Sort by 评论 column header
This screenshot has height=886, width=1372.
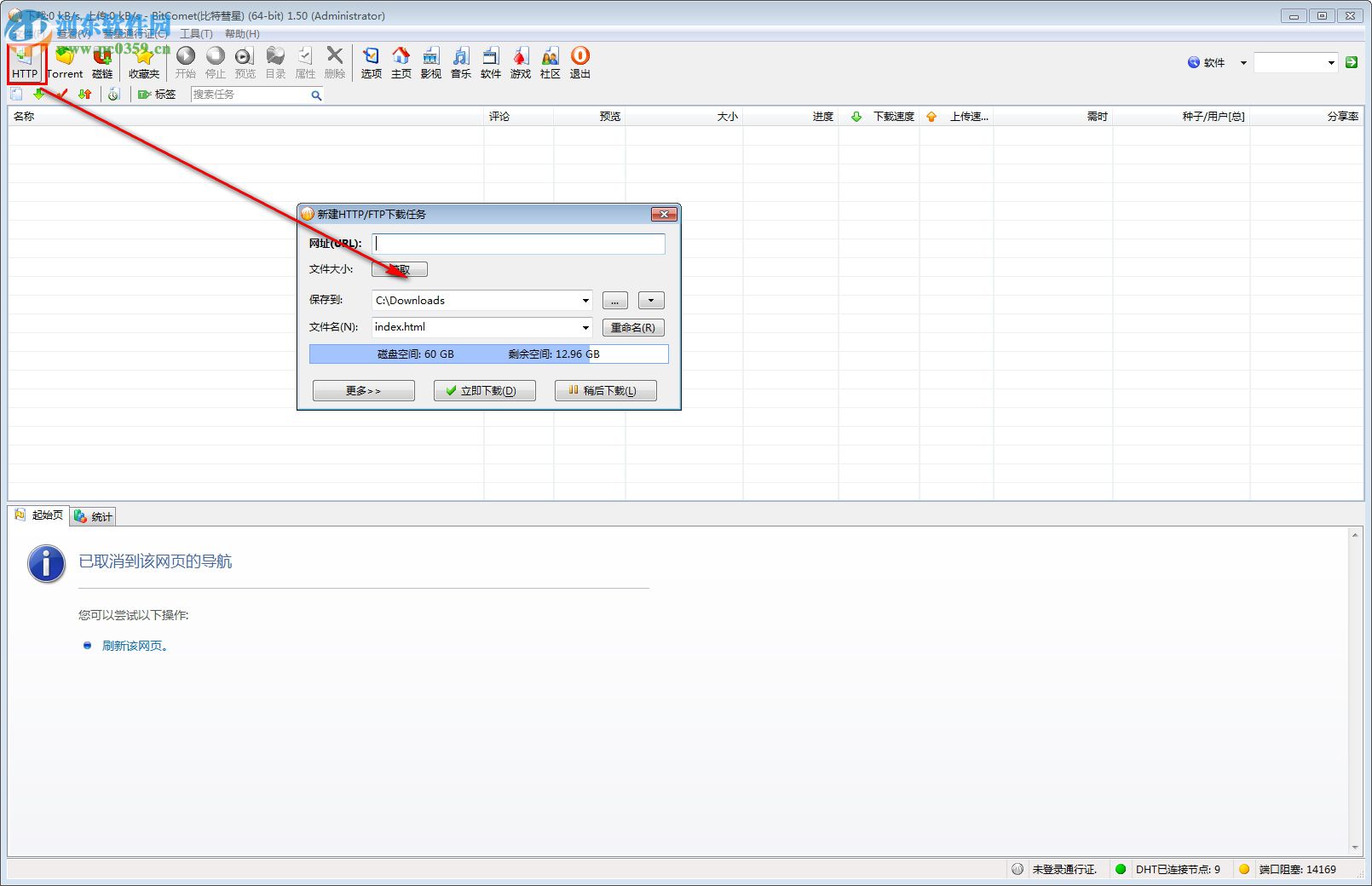pos(519,117)
